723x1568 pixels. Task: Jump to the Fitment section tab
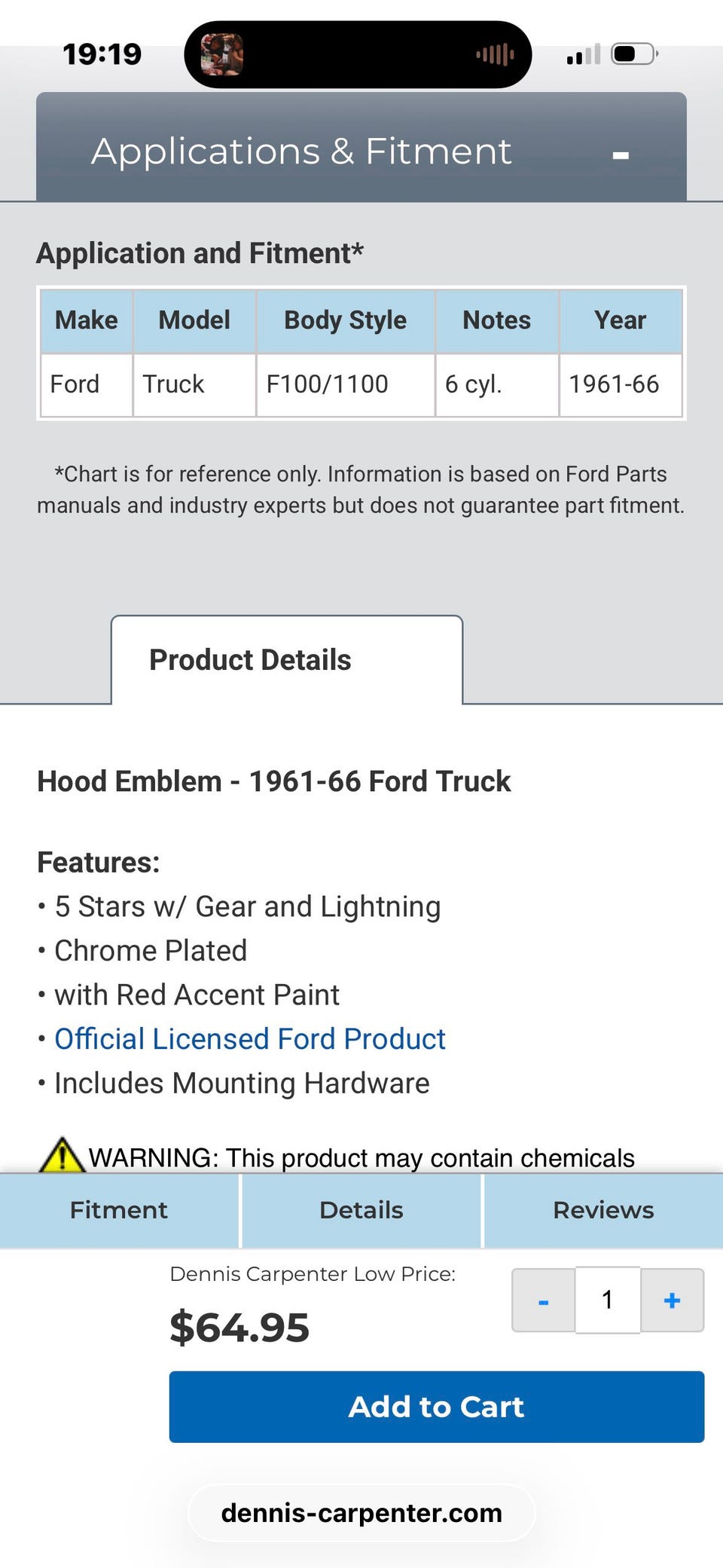pos(119,1210)
